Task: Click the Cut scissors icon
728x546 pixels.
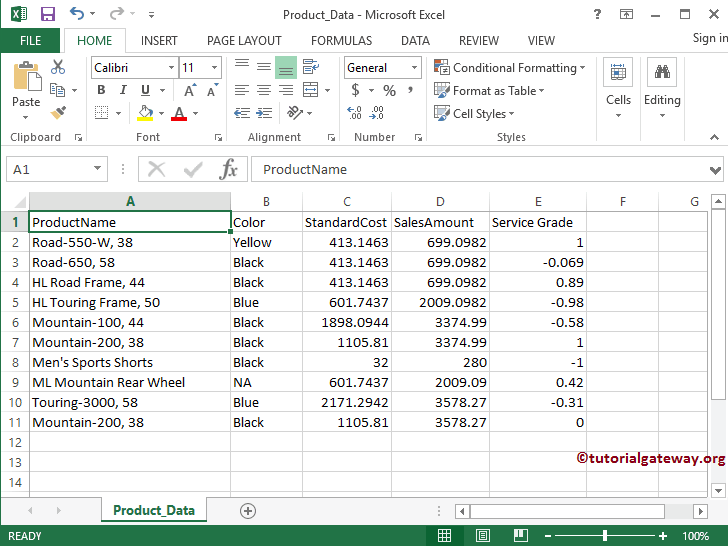Action: pyautogui.click(x=58, y=67)
